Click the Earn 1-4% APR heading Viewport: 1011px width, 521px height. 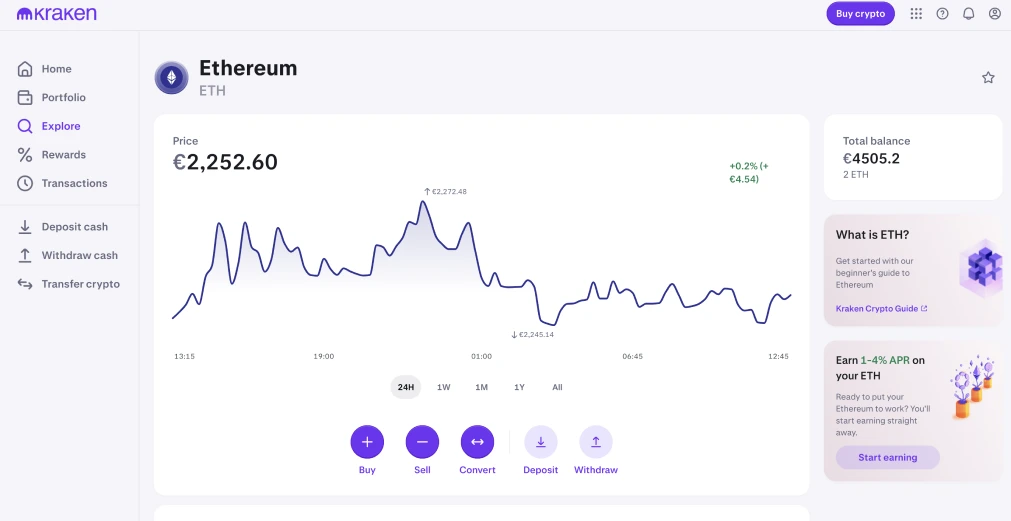pos(880,368)
